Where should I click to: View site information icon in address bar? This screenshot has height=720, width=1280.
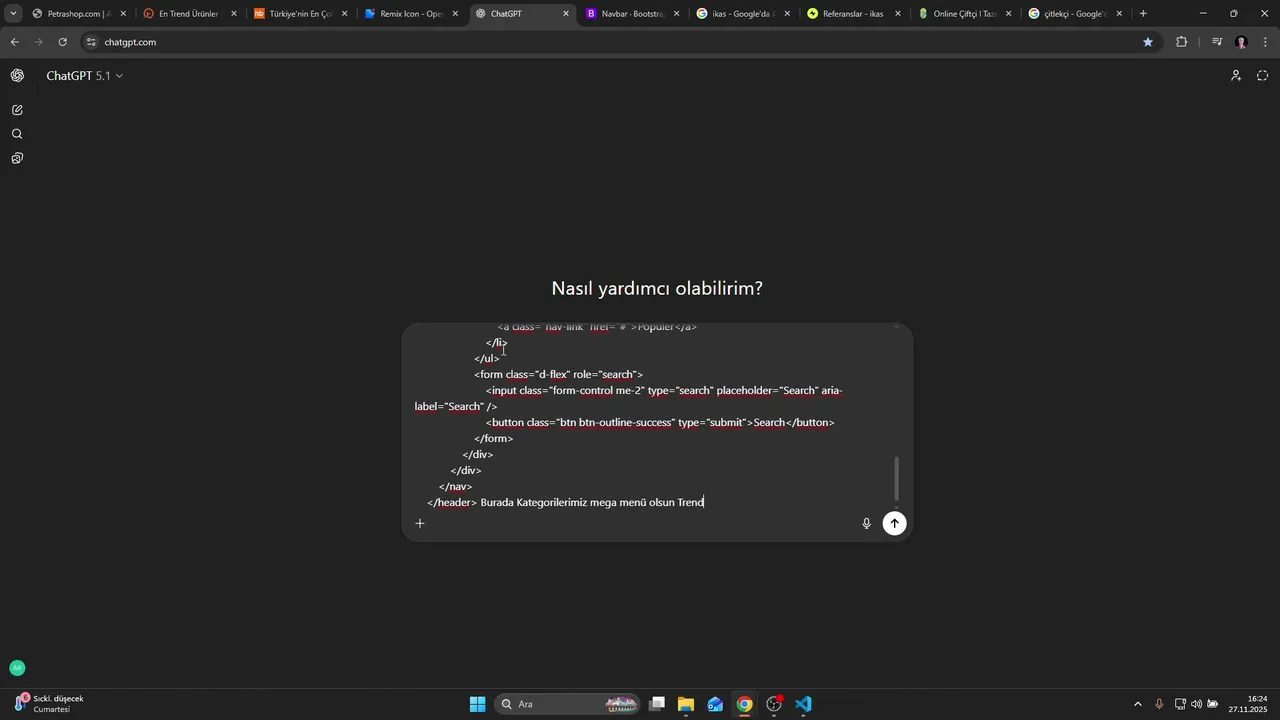point(91,42)
